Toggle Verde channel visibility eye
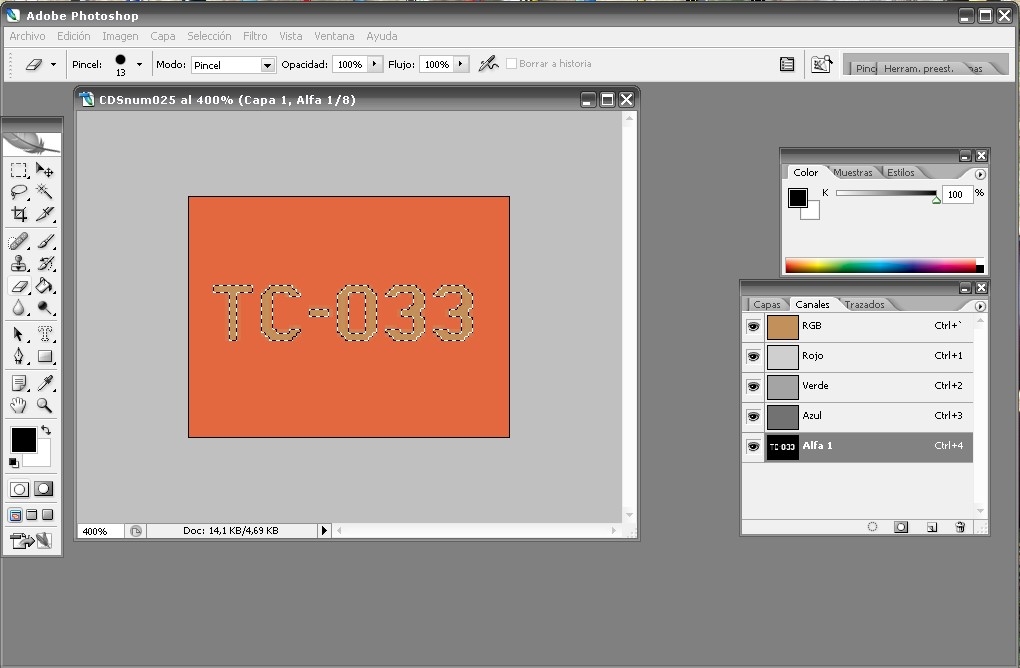This screenshot has height=668, width=1020. (x=753, y=386)
